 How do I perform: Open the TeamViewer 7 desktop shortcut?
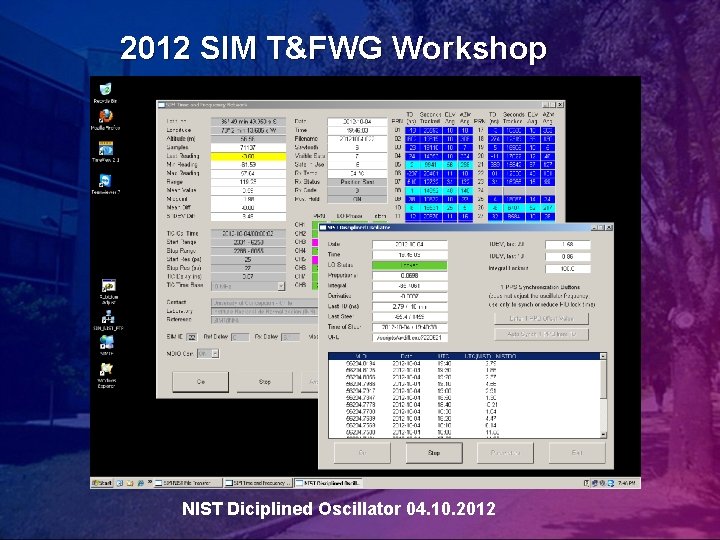pyautogui.click(x=105, y=184)
